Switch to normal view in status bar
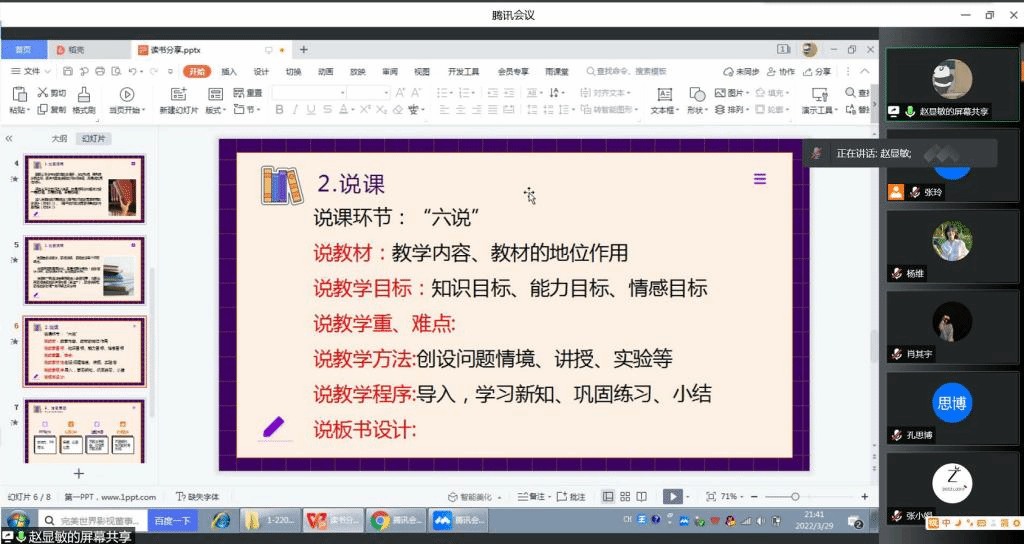The width and height of the screenshot is (1024, 544). point(608,496)
